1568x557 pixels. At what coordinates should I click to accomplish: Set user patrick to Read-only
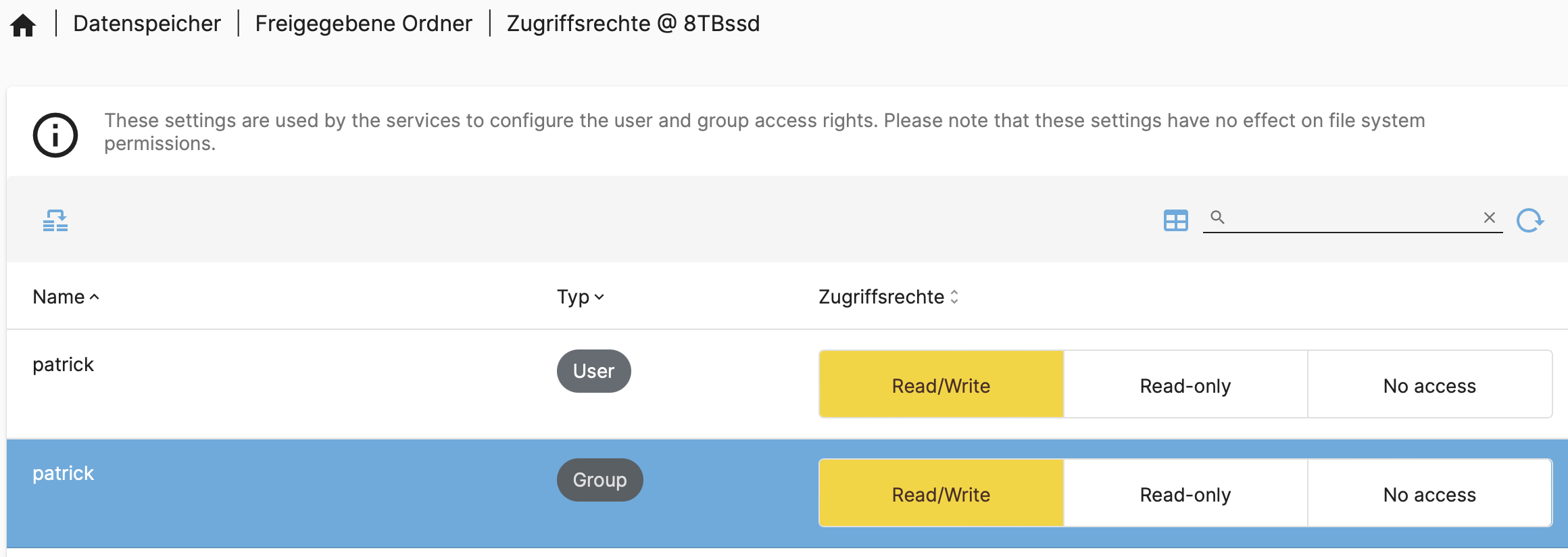pos(1185,385)
